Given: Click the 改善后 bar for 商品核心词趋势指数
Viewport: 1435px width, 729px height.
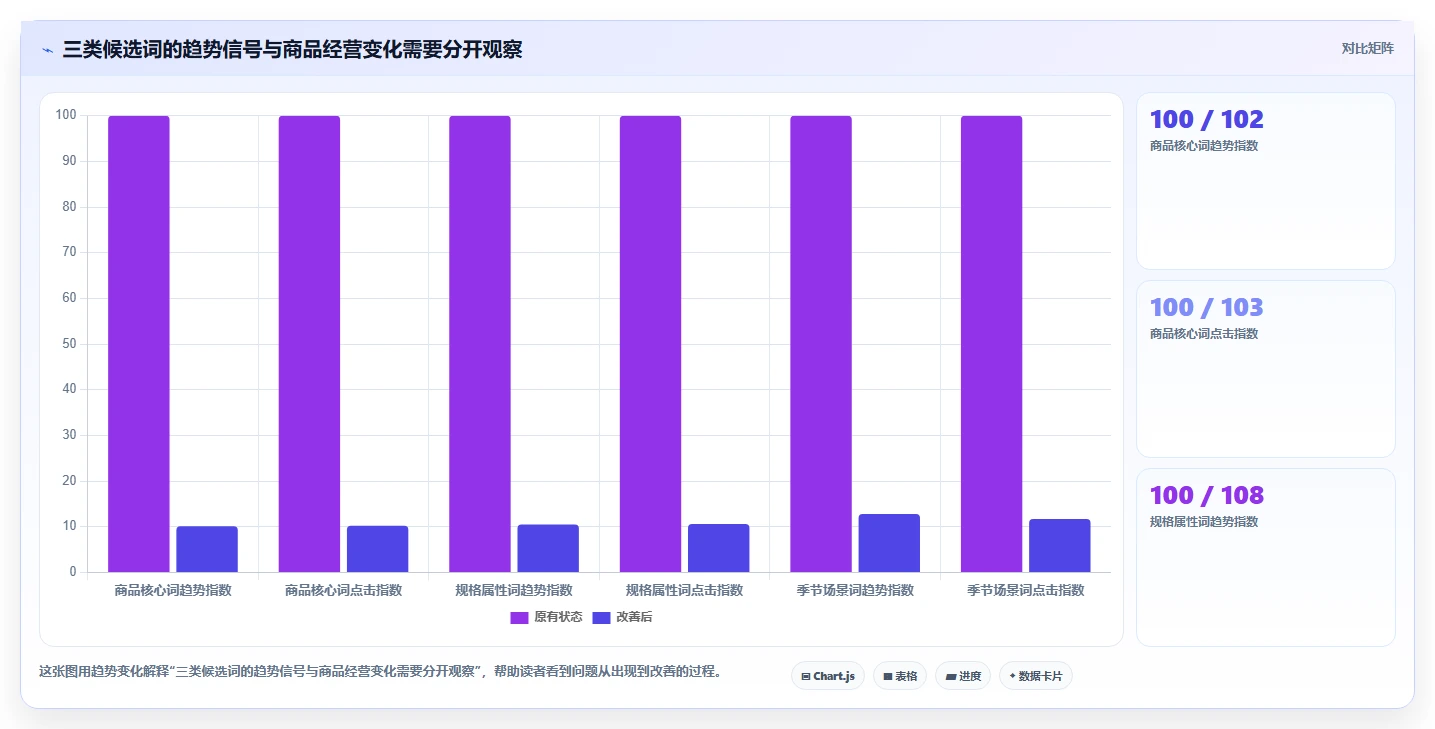Looking at the screenshot, I should coord(207,549).
